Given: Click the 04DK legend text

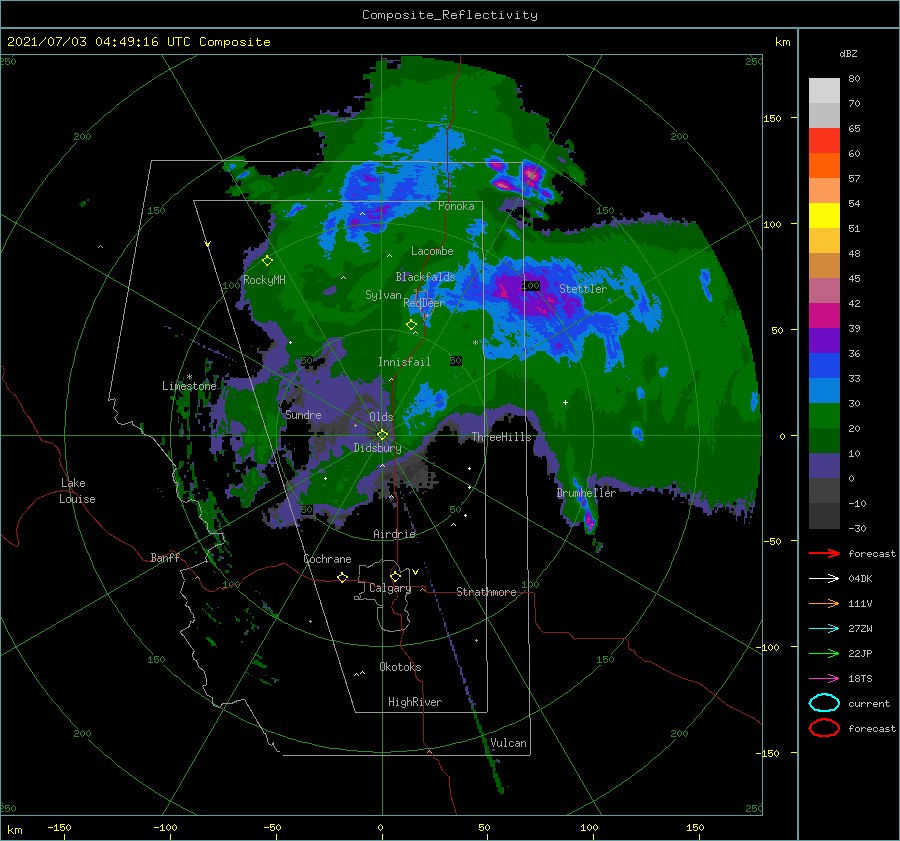Looking at the screenshot, I should (860, 579).
